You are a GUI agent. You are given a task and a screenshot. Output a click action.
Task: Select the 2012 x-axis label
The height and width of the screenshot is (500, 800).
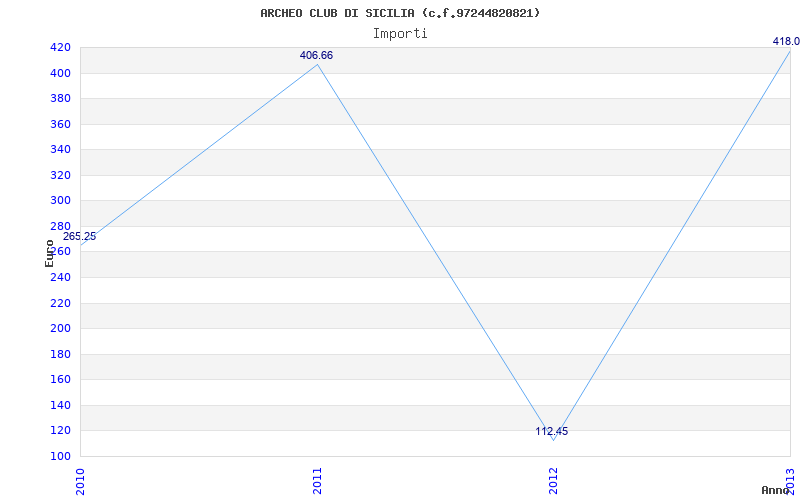point(554,480)
